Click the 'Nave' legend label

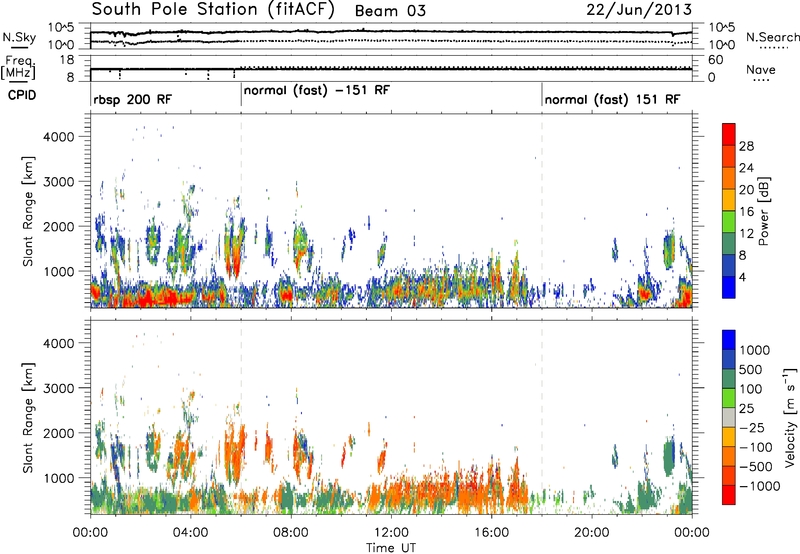pos(760,69)
